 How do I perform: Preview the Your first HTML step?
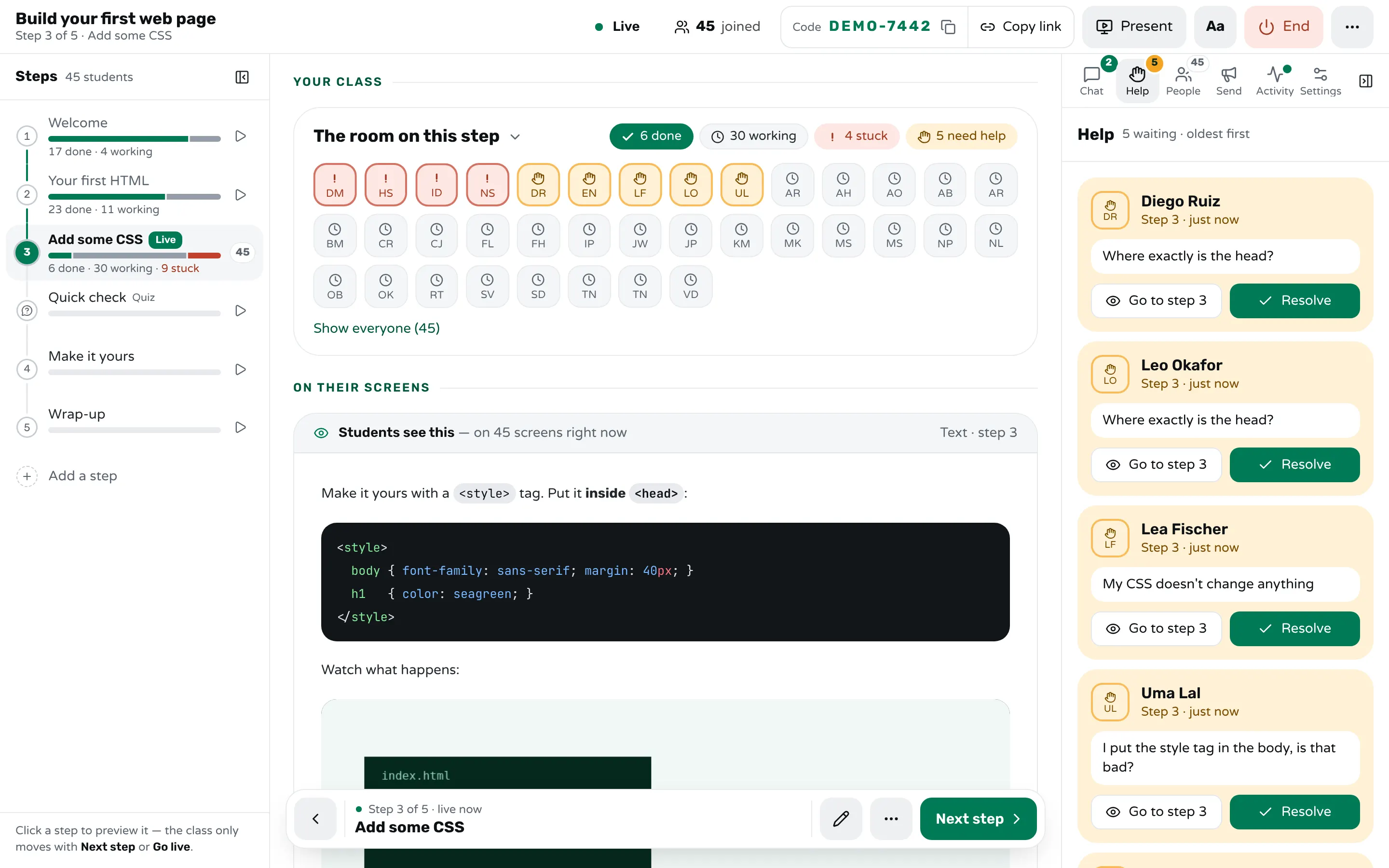241,195
